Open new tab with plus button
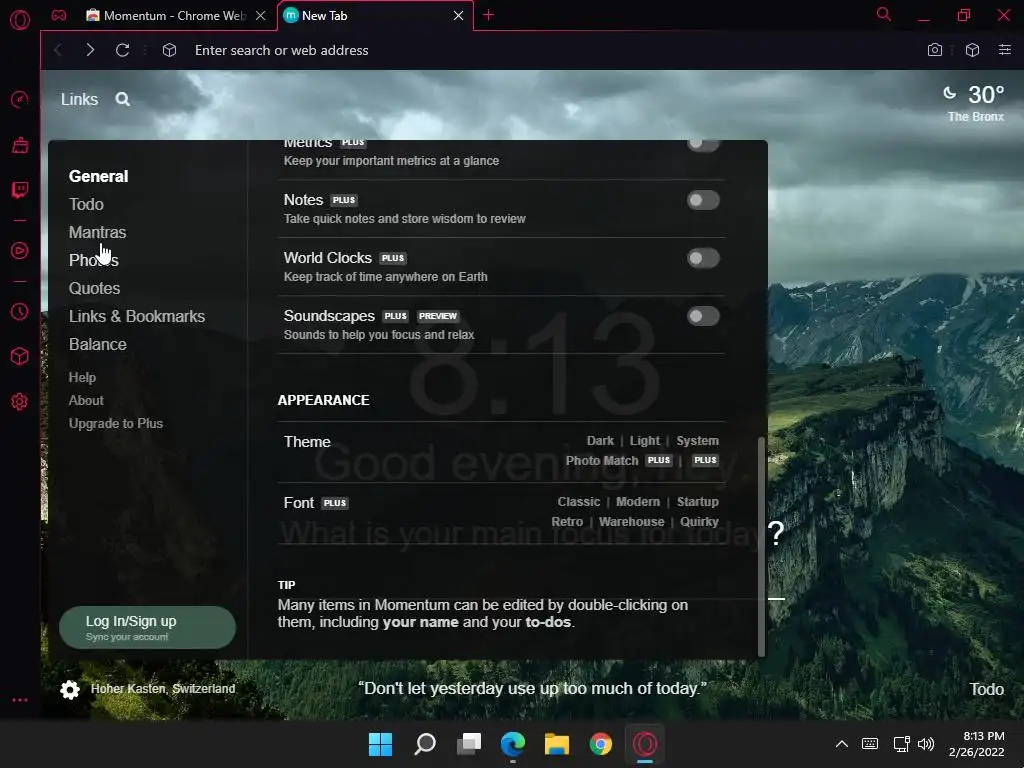Viewport: 1024px width, 768px height. (x=488, y=15)
